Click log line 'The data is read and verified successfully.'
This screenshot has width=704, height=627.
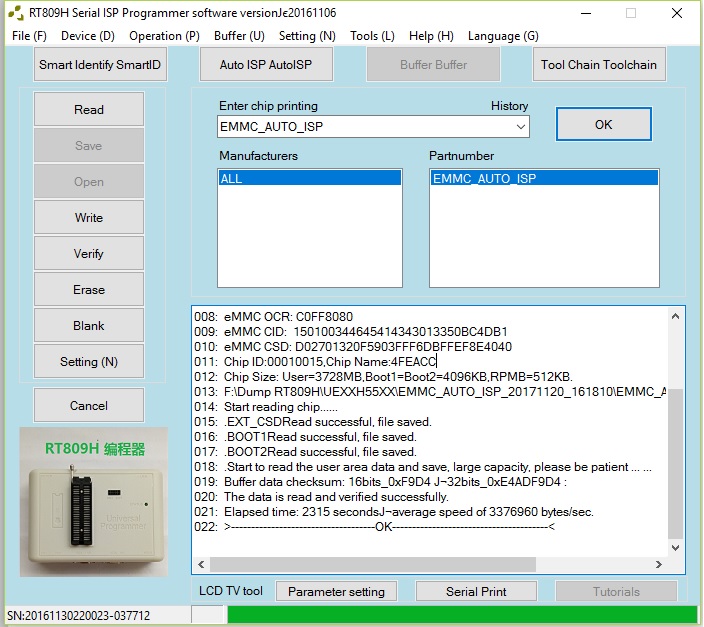[321, 497]
